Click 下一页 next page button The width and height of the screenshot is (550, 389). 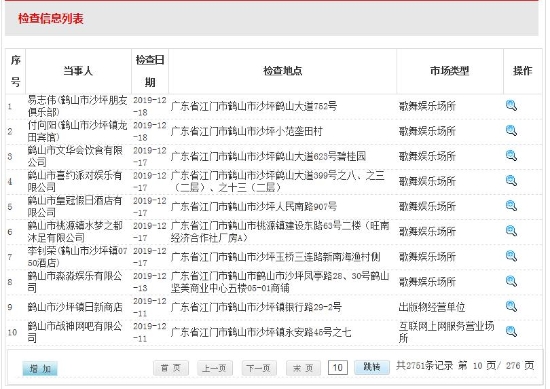click(x=259, y=368)
